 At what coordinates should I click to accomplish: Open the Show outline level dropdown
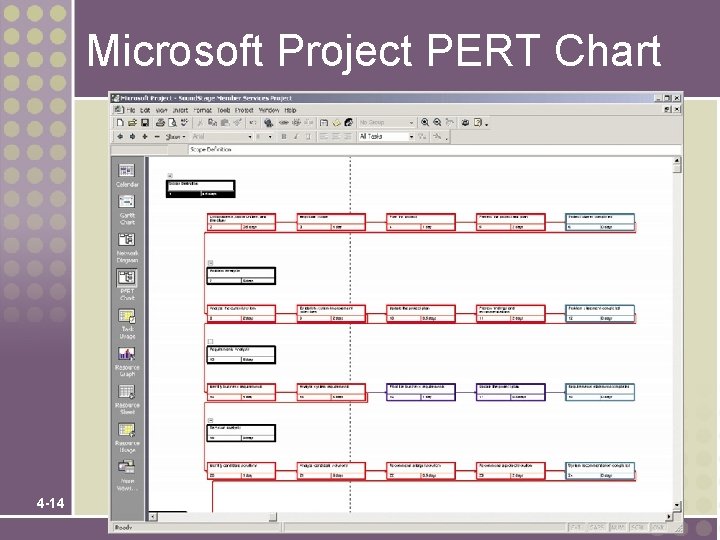(x=175, y=136)
